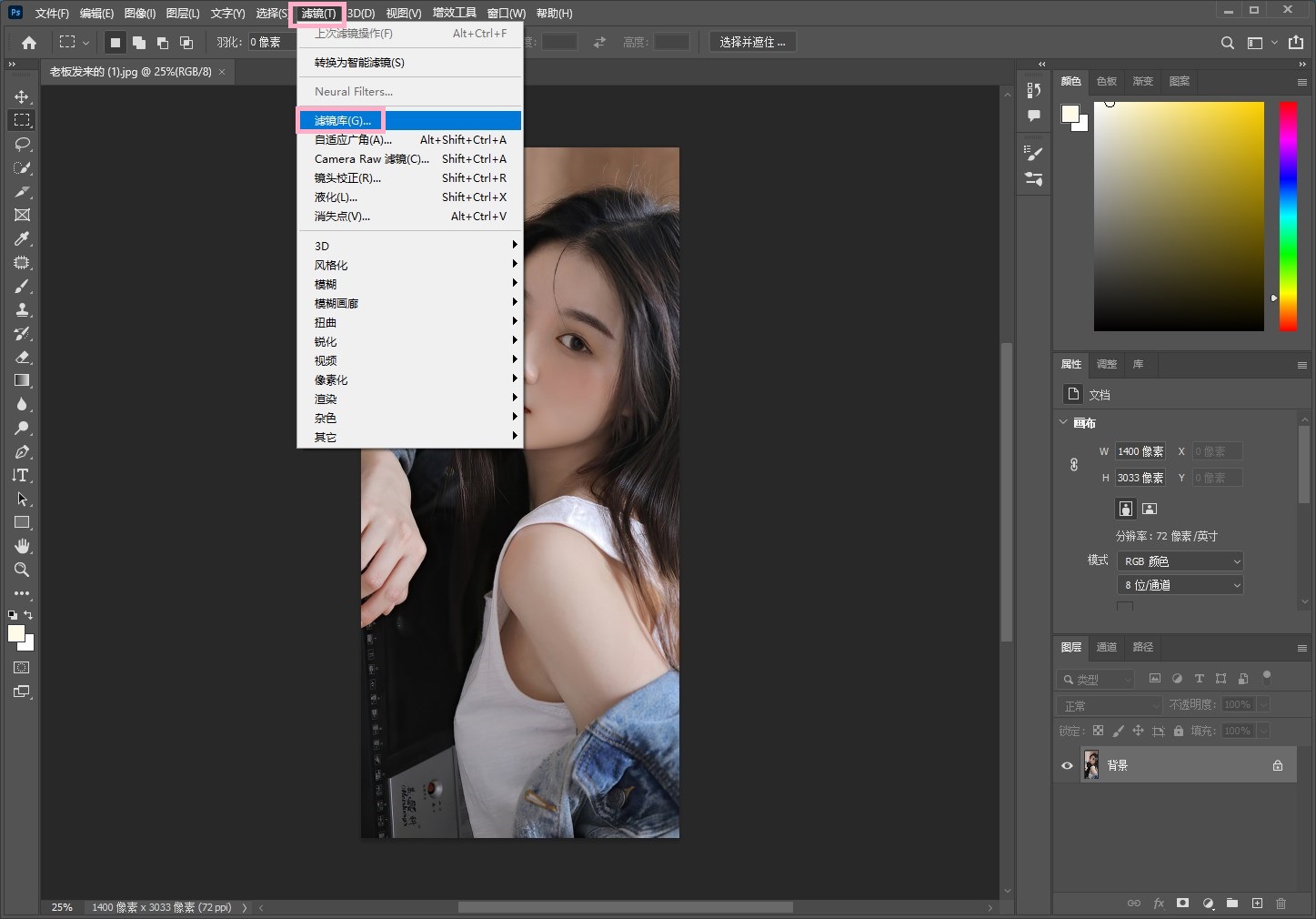Select the Zoom tool
This screenshot has height=919, width=1316.
coord(22,570)
